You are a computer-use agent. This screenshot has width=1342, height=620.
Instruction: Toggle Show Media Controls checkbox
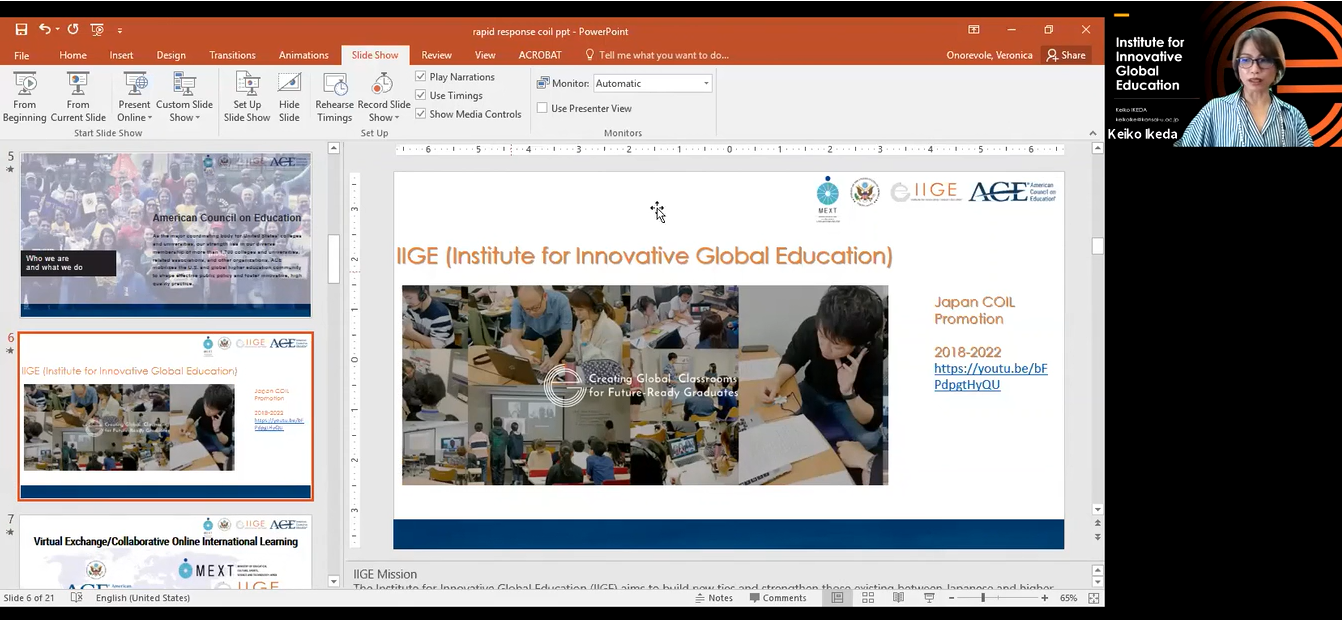[x=421, y=114]
